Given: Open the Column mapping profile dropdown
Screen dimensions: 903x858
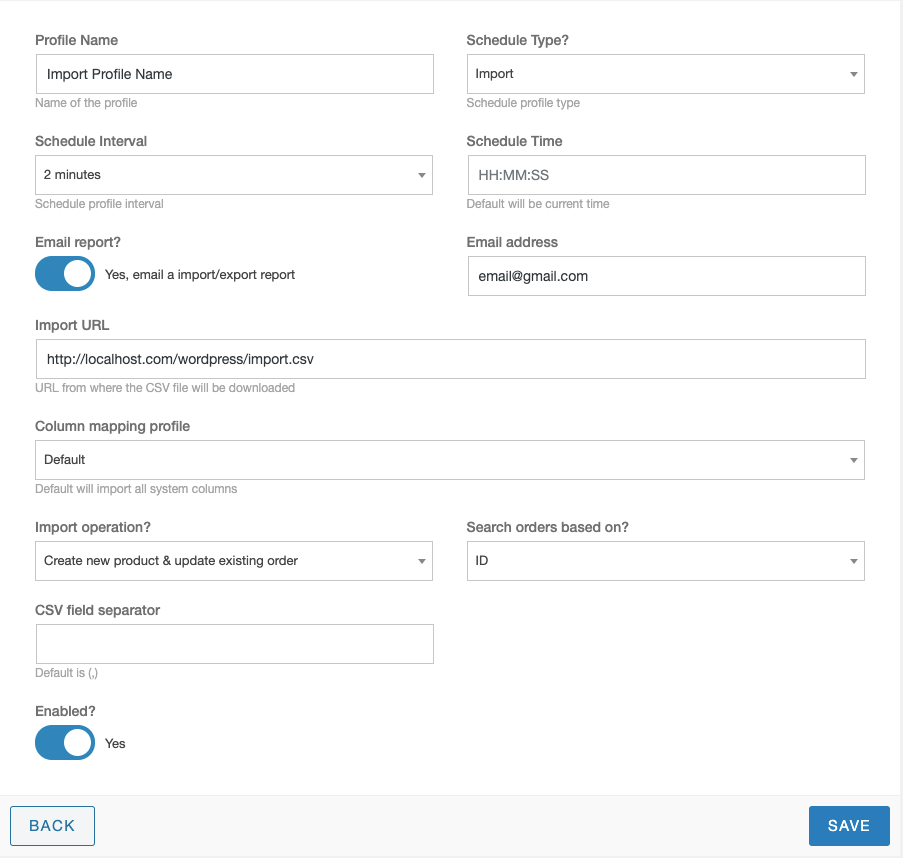Looking at the screenshot, I should click(x=450, y=460).
